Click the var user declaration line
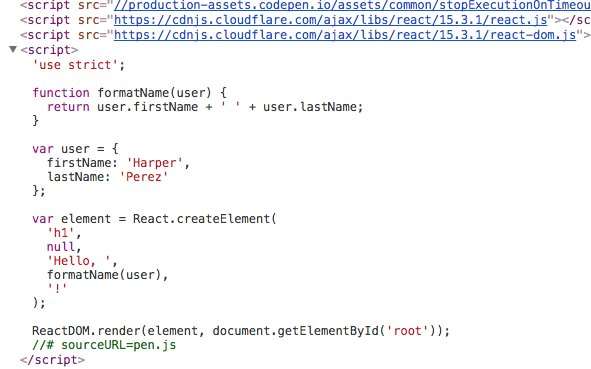591x369 pixels. [75, 149]
